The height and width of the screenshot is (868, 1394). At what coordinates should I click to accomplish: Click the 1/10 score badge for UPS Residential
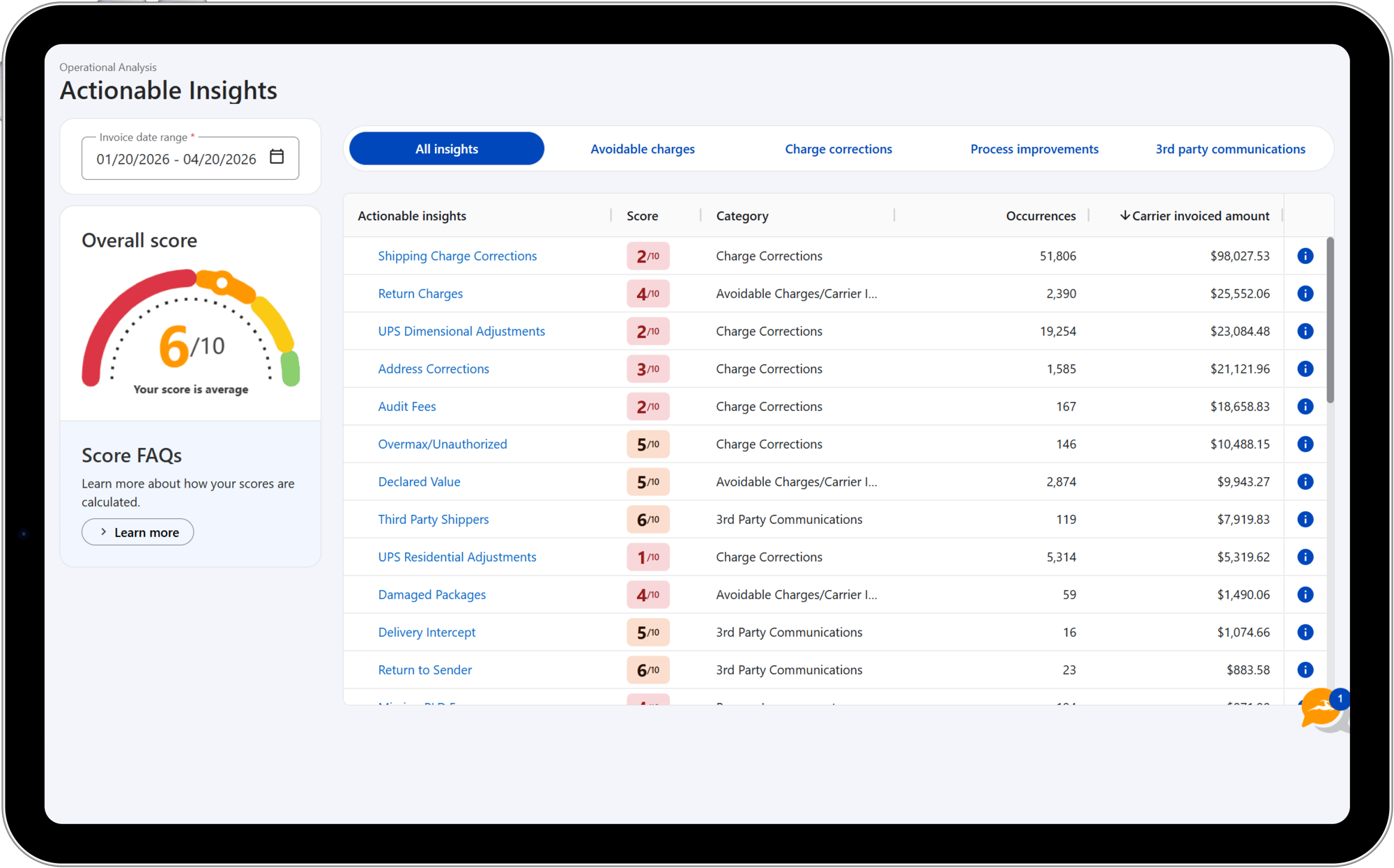648,557
